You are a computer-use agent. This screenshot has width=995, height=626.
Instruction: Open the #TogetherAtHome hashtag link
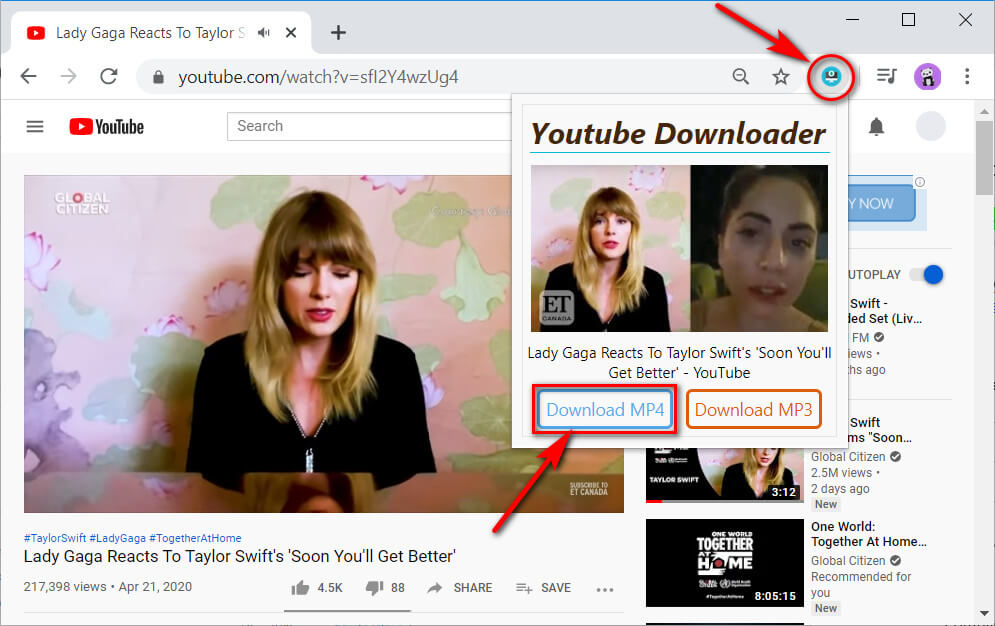coord(195,538)
